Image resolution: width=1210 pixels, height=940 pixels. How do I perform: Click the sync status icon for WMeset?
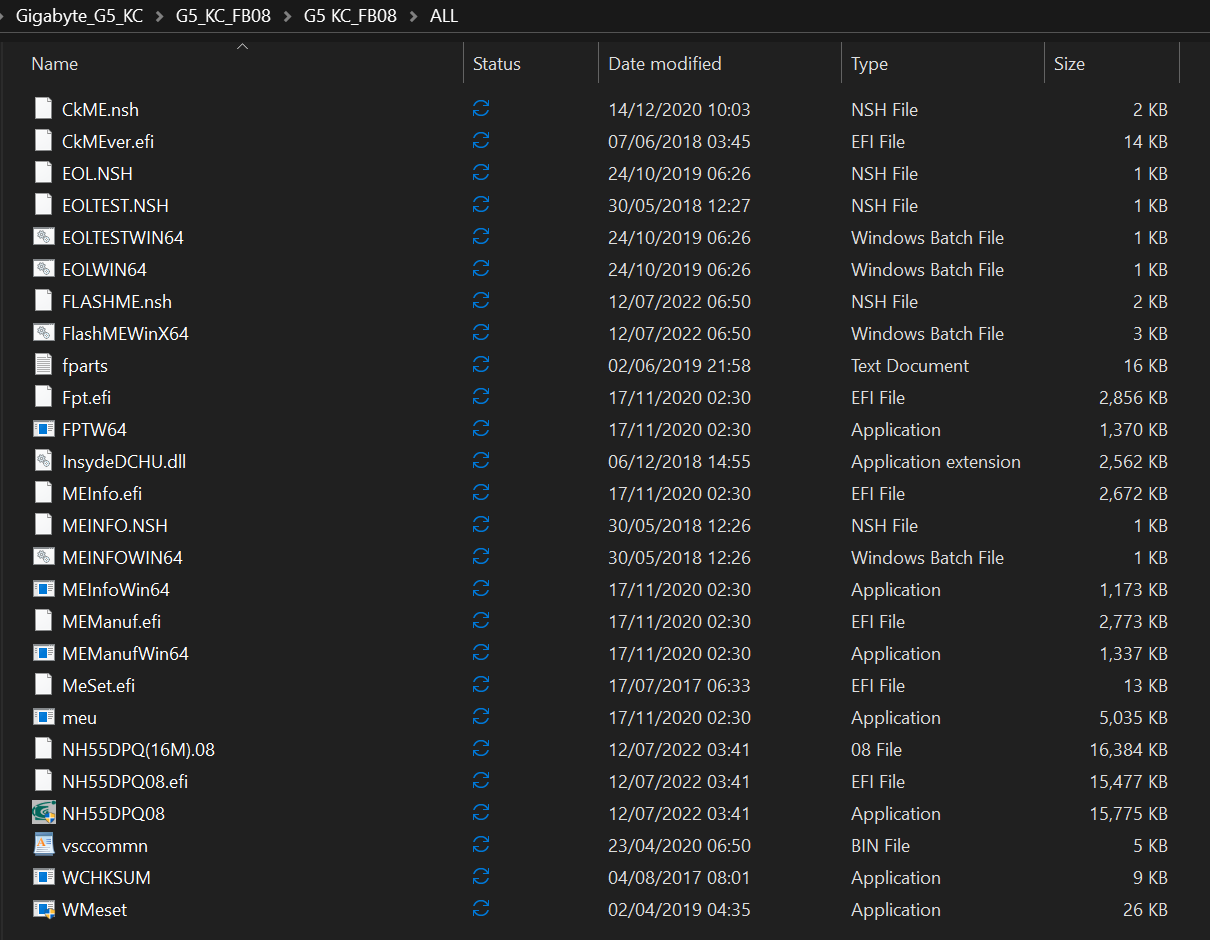tap(481, 909)
